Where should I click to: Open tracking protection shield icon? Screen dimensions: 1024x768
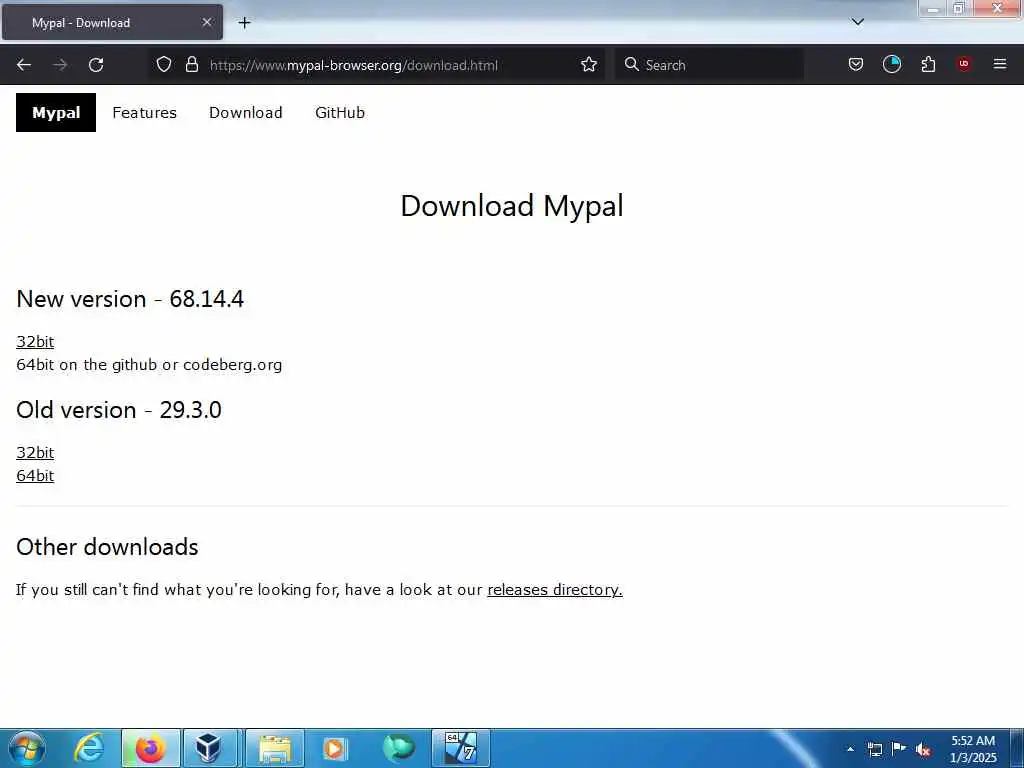pos(164,64)
